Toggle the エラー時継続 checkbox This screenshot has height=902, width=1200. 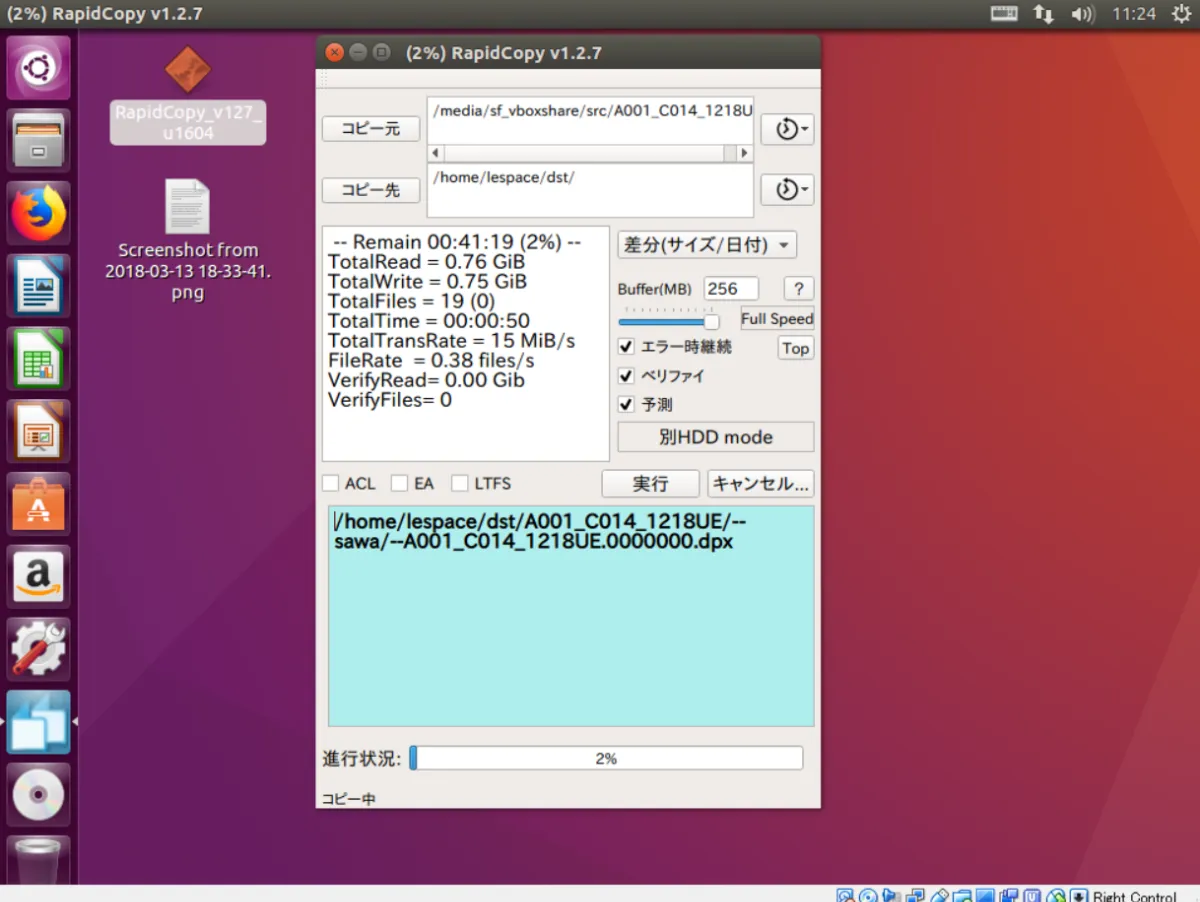[627, 347]
